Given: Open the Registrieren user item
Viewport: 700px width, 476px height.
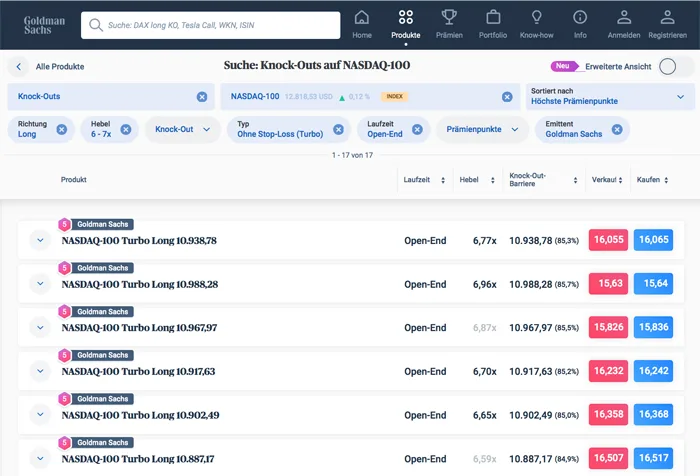Looking at the screenshot, I should click(667, 25).
